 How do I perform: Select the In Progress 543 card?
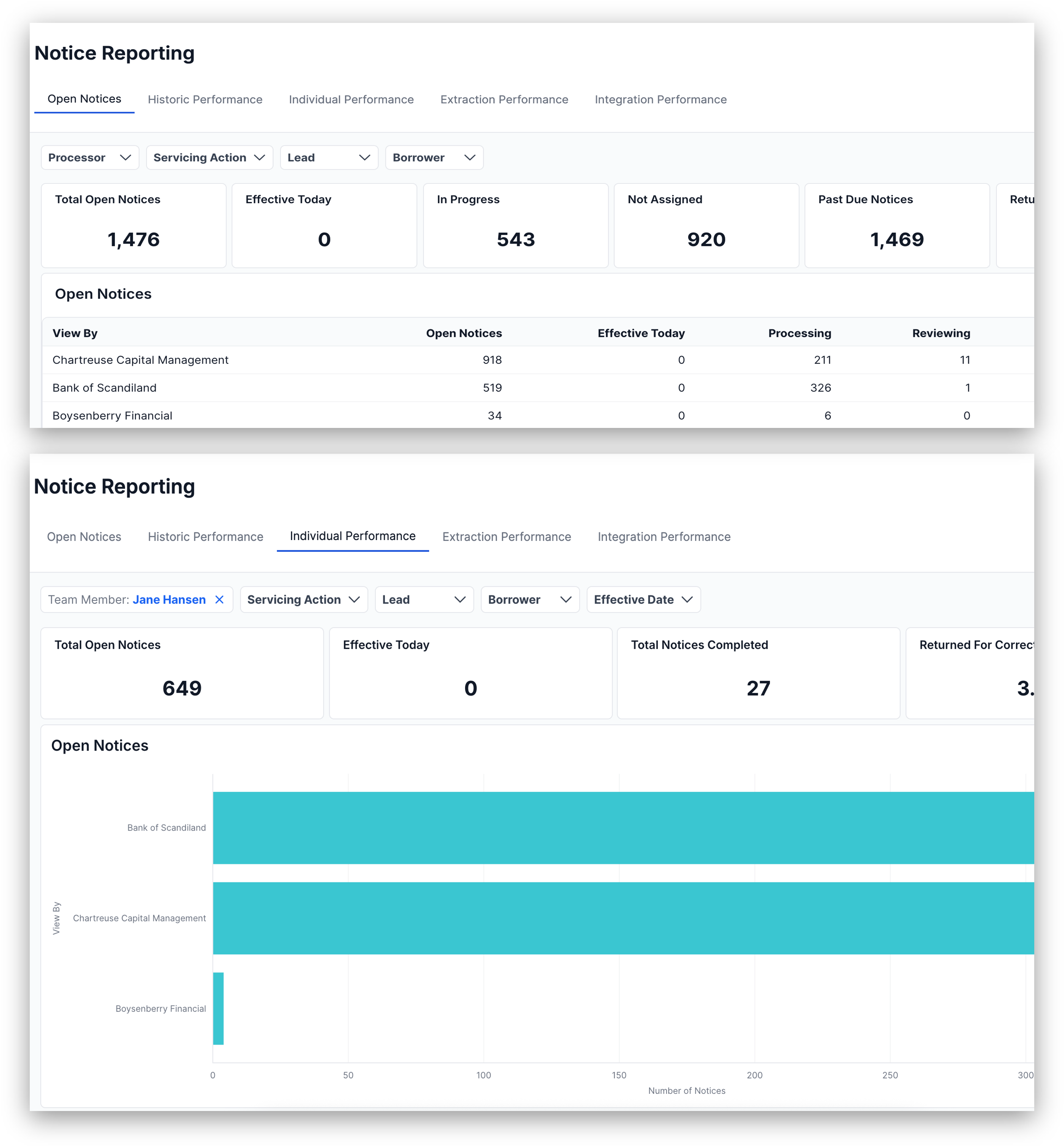[x=515, y=226]
